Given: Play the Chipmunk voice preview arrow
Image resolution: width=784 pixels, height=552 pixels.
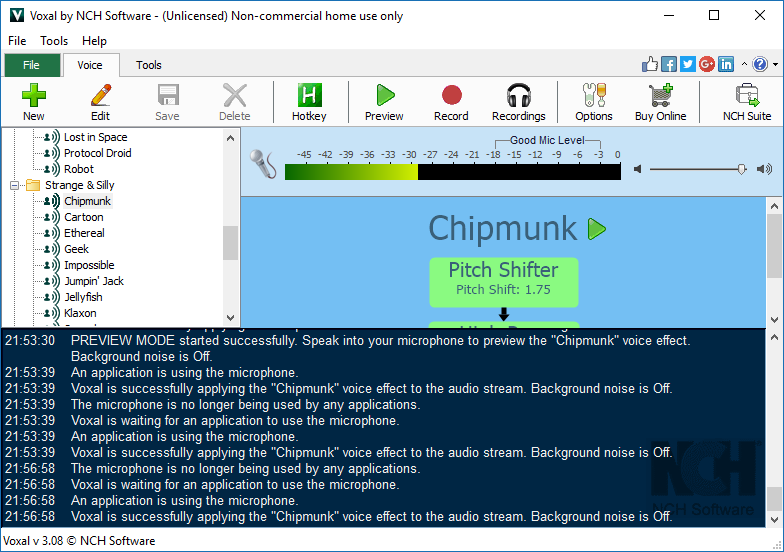Looking at the screenshot, I should pyautogui.click(x=596, y=229).
